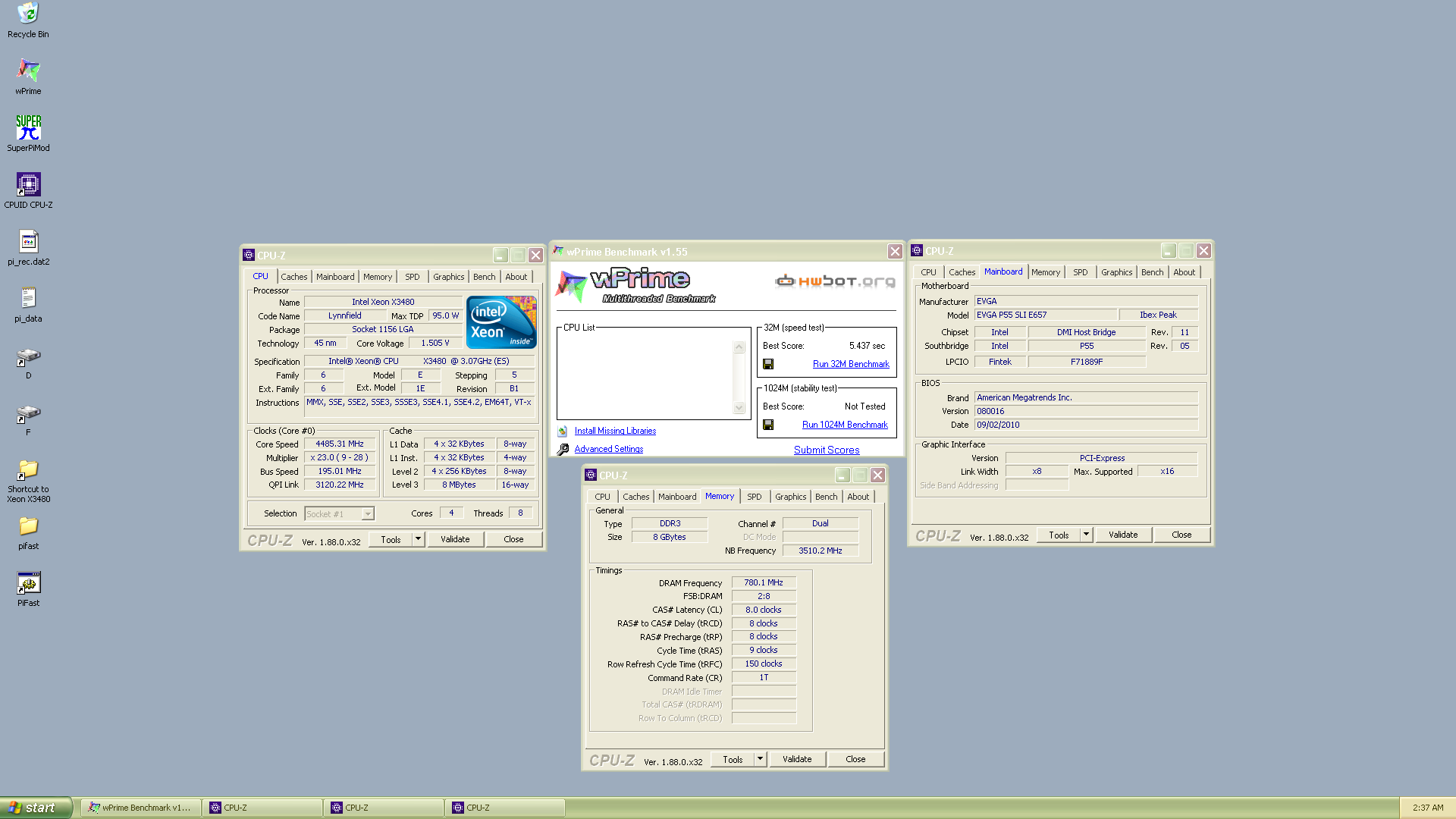The width and height of the screenshot is (1456, 819).
Task: Open Tools dropdown arrow in CPU window
Action: (418, 539)
